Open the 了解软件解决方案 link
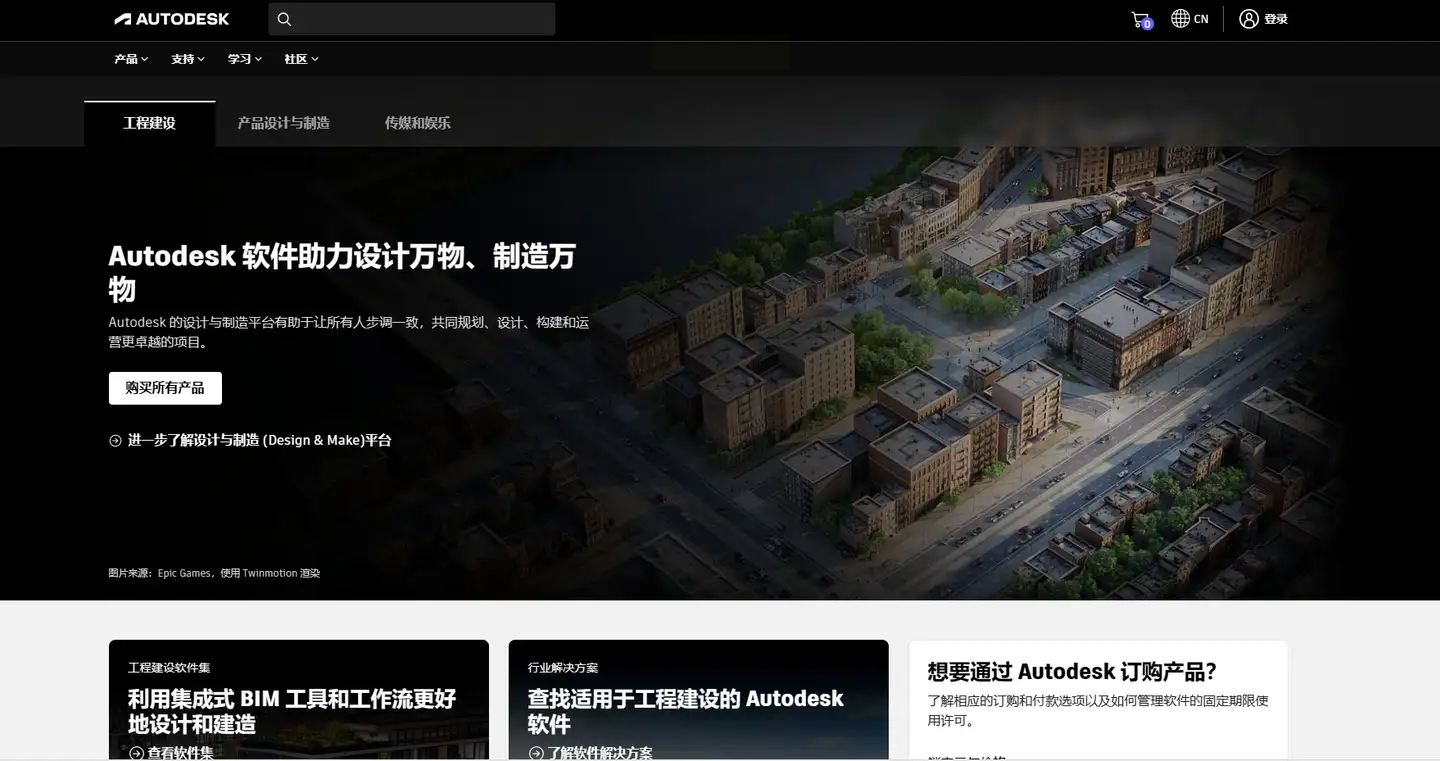Image resolution: width=1440 pixels, height=761 pixels. point(600,753)
